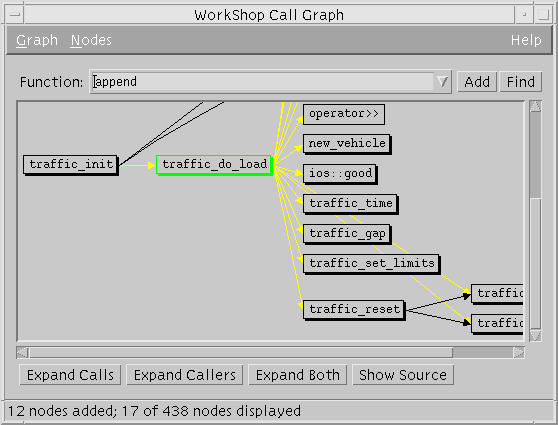Select the ios::good node
The image size is (558, 425).
click(x=340, y=174)
